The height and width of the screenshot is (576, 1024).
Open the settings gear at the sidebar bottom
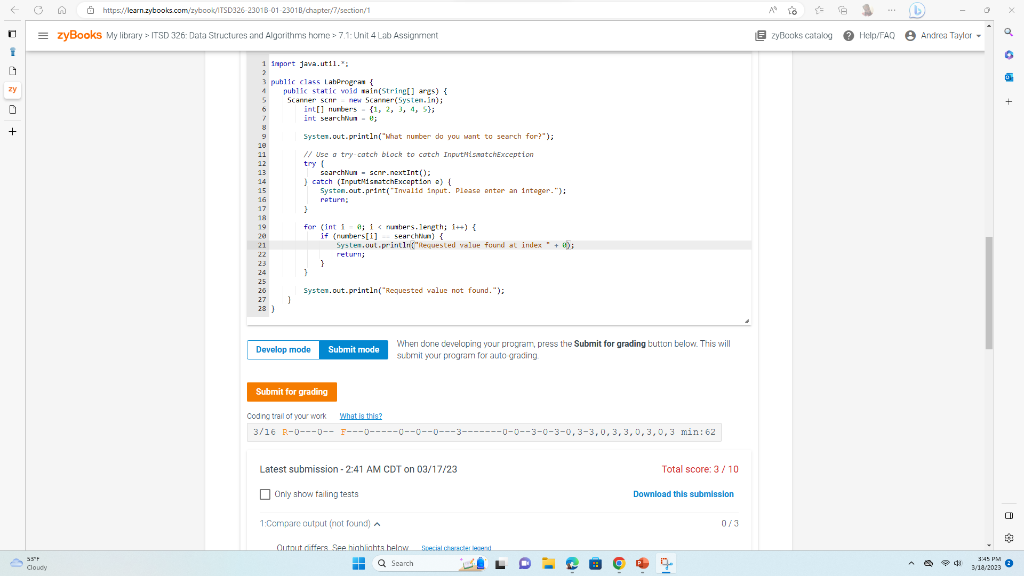pos(1010,539)
